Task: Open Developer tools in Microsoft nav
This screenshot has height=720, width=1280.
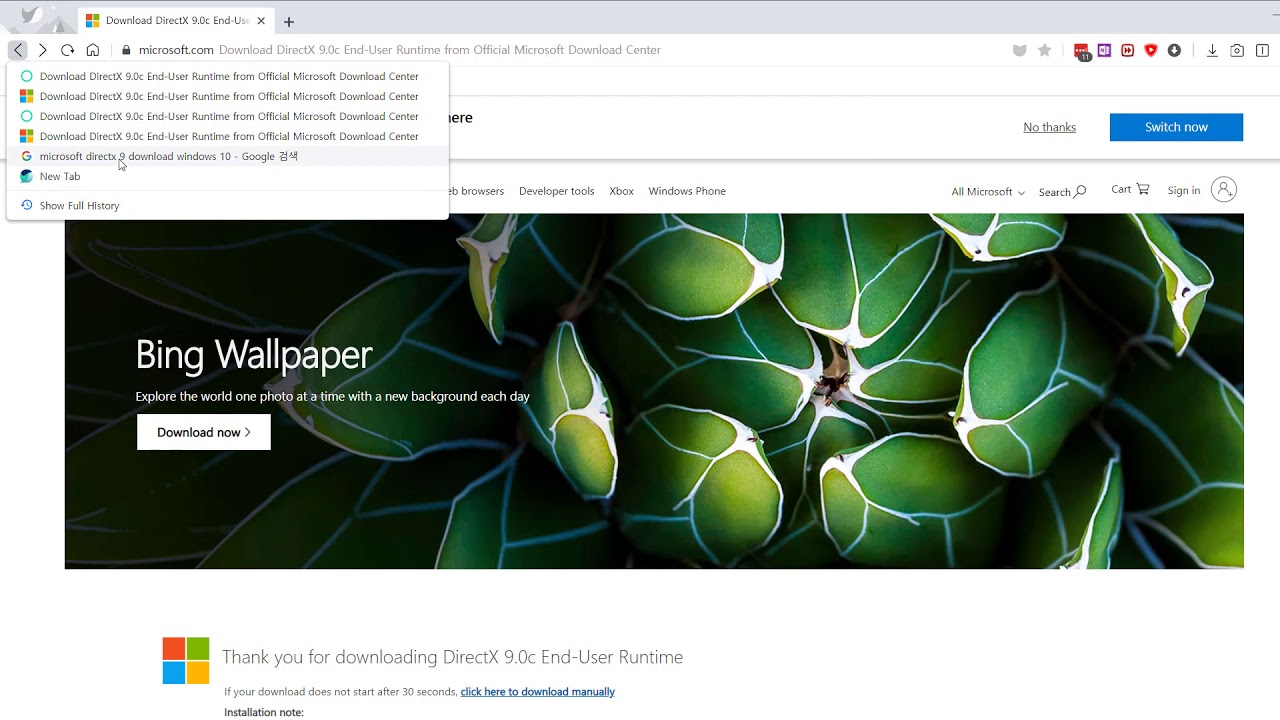Action: pos(556,191)
